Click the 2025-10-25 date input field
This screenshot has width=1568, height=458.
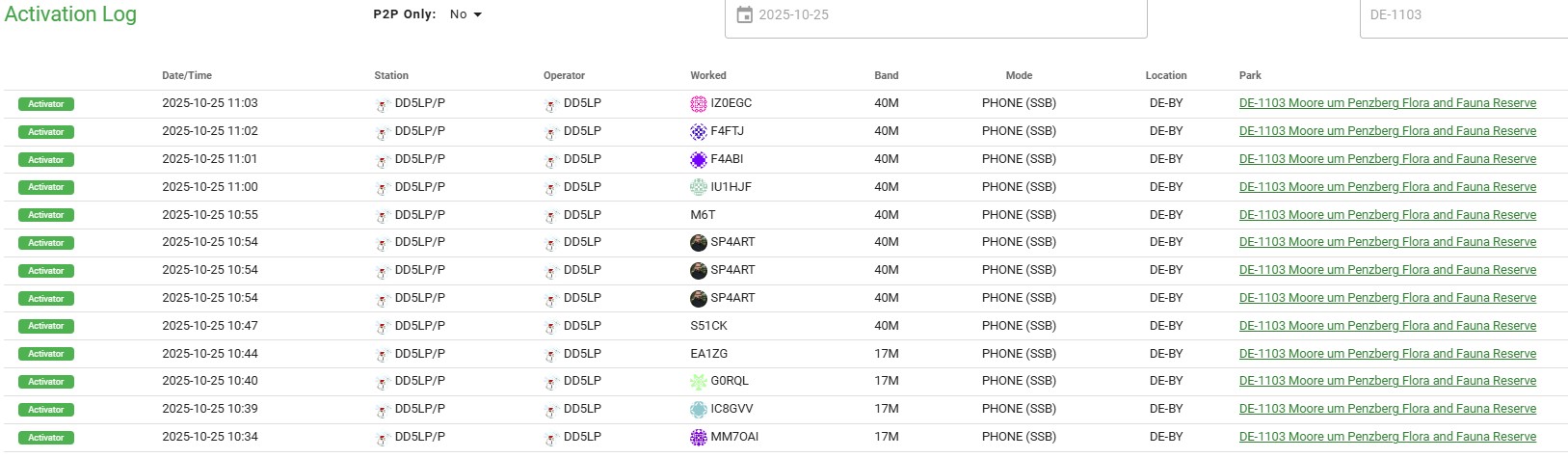pos(935,15)
